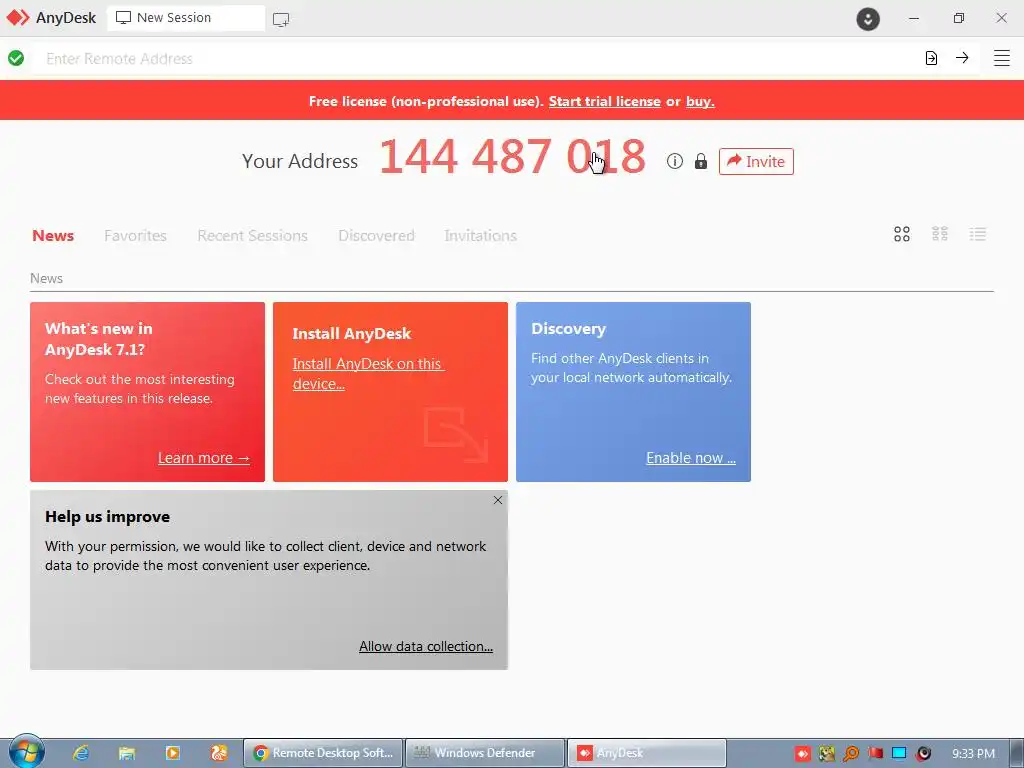1024x768 pixels.
Task: Switch to the News tab
Action: tap(53, 235)
